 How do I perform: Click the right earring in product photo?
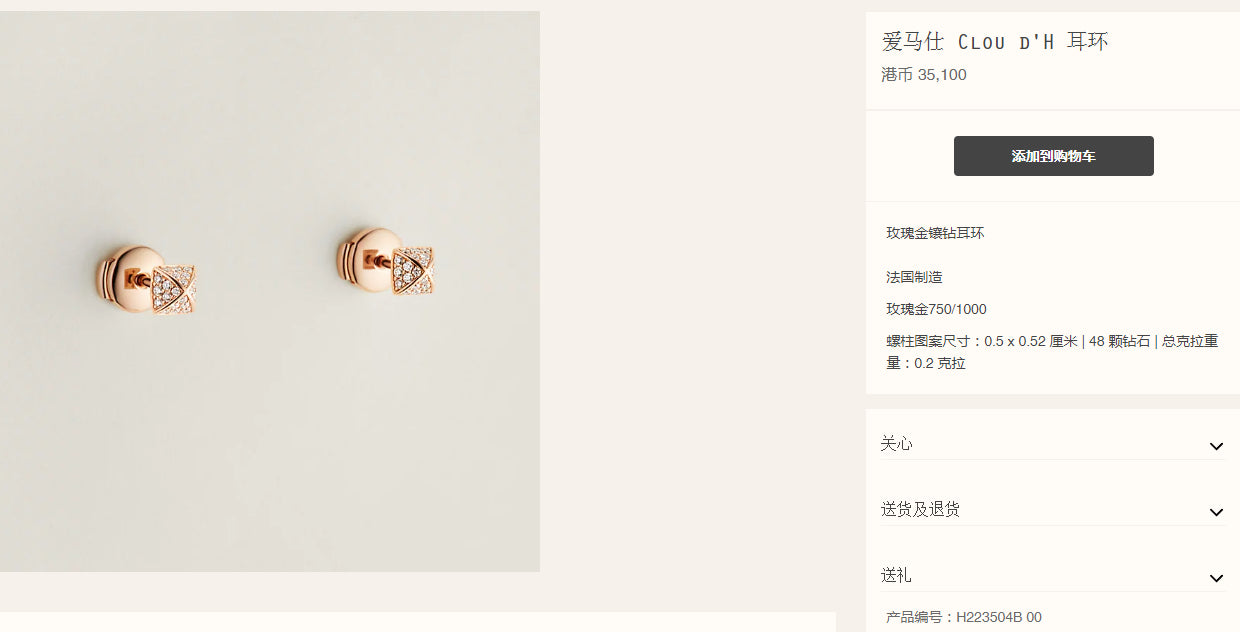pyautogui.click(x=385, y=262)
